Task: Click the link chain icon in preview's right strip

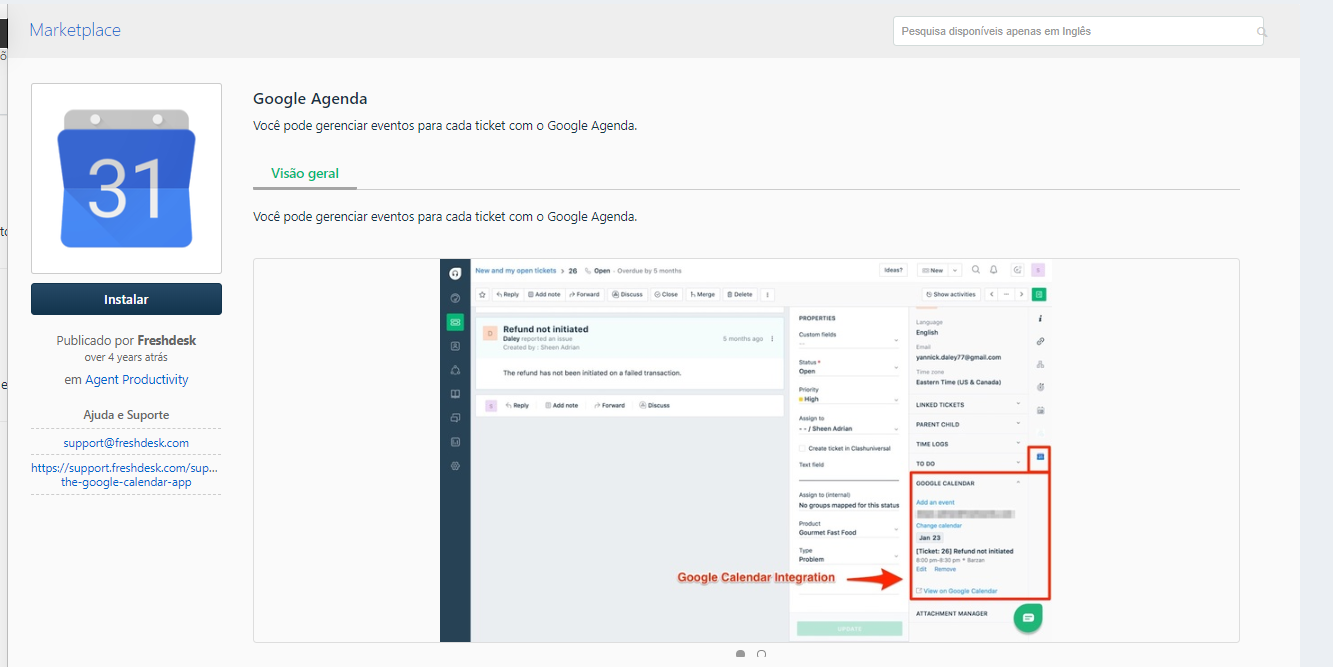Action: 1040,341
